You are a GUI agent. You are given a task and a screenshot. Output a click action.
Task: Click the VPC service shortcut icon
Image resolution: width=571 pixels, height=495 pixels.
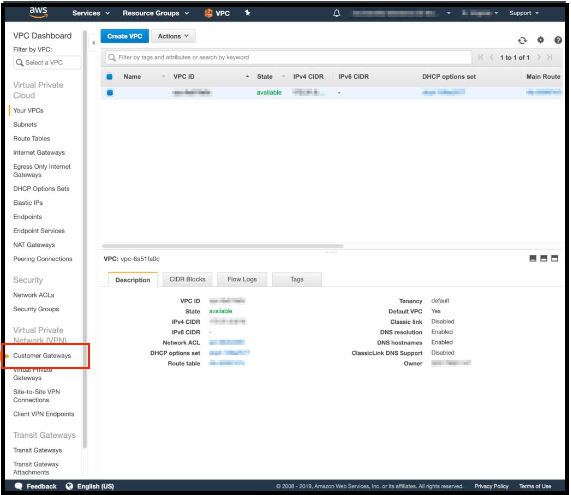point(208,13)
